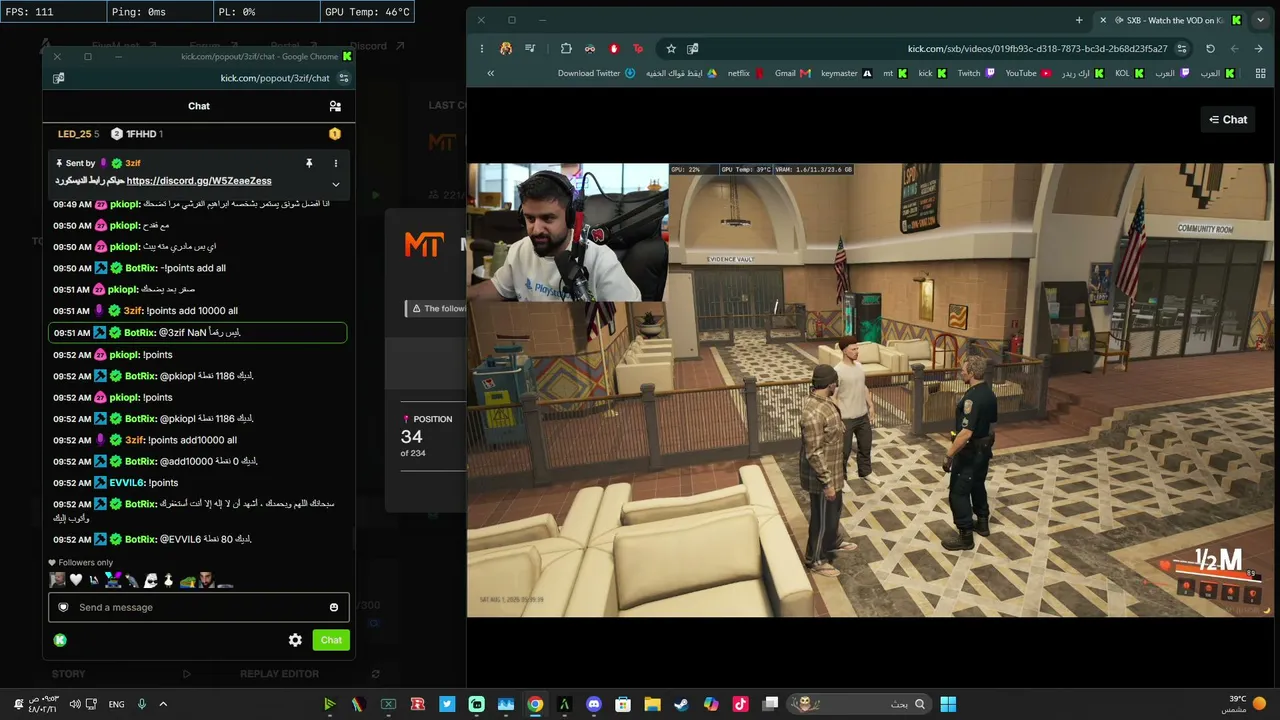The height and width of the screenshot is (720, 1280).
Task: Open the site settings icon in VOD address bar
Action: [x=1182, y=48]
